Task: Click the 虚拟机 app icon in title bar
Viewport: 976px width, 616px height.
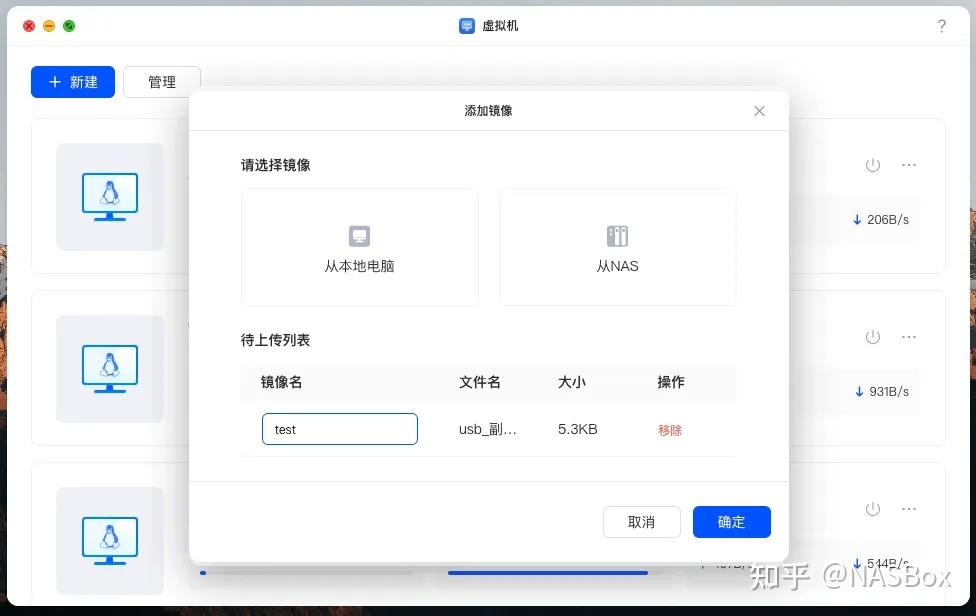Action: point(467,26)
